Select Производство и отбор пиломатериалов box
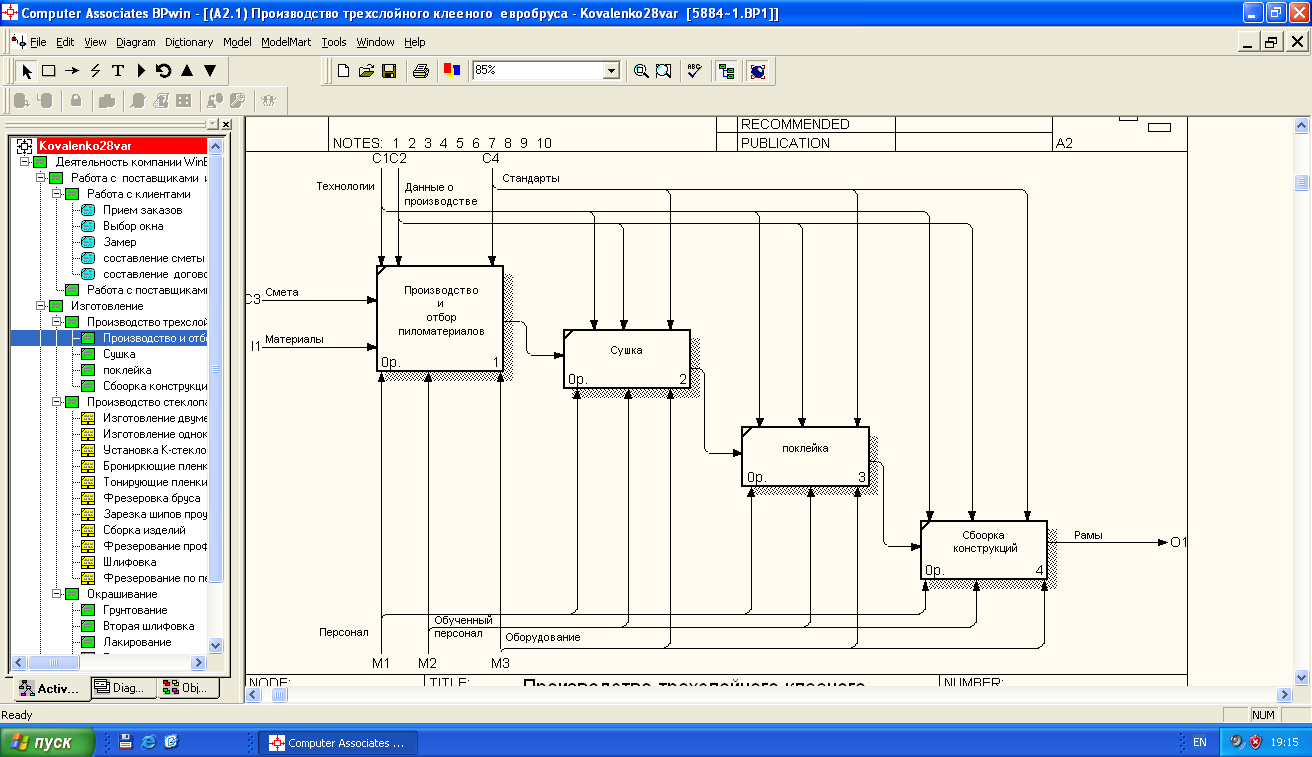The height and width of the screenshot is (757, 1312). (x=440, y=318)
